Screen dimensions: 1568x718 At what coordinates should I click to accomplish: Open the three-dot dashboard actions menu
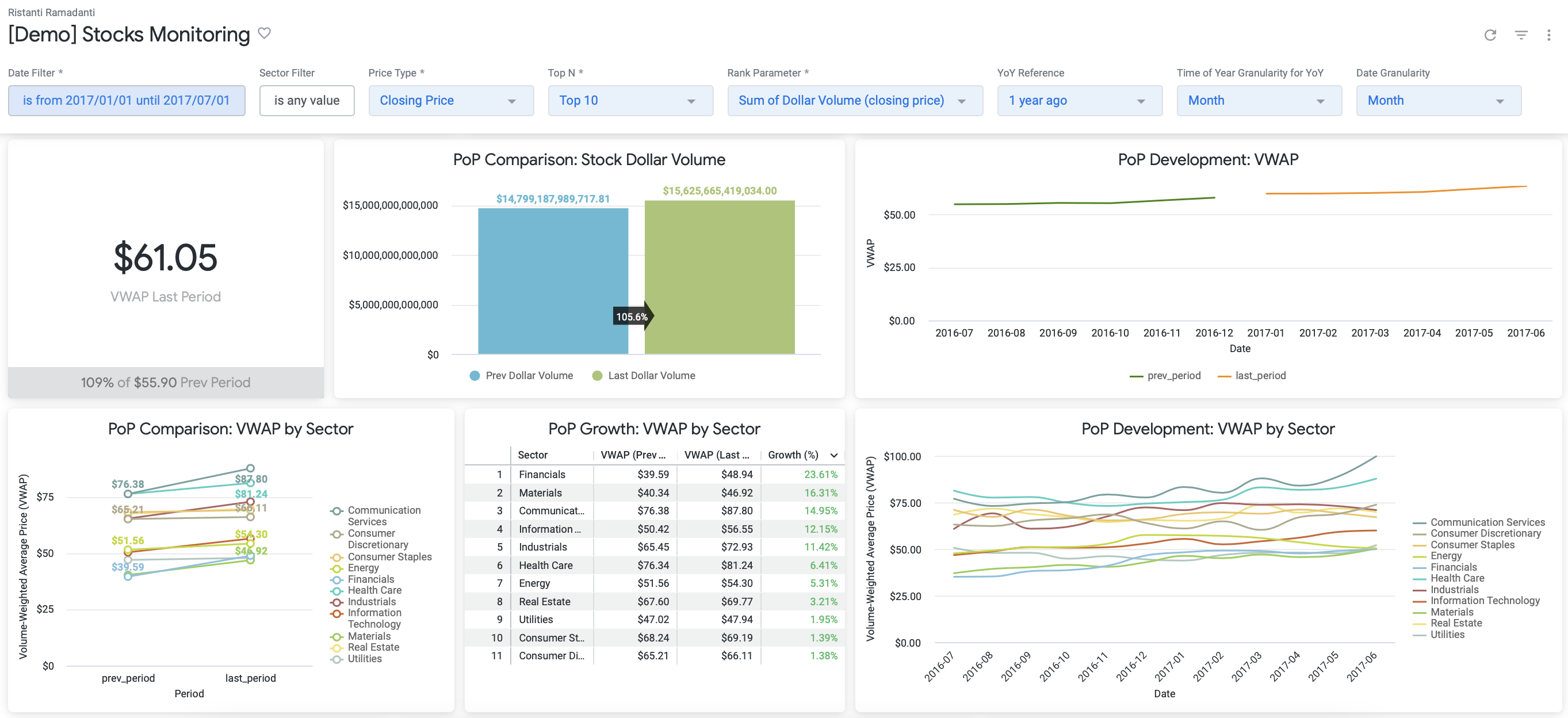tap(1548, 35)
